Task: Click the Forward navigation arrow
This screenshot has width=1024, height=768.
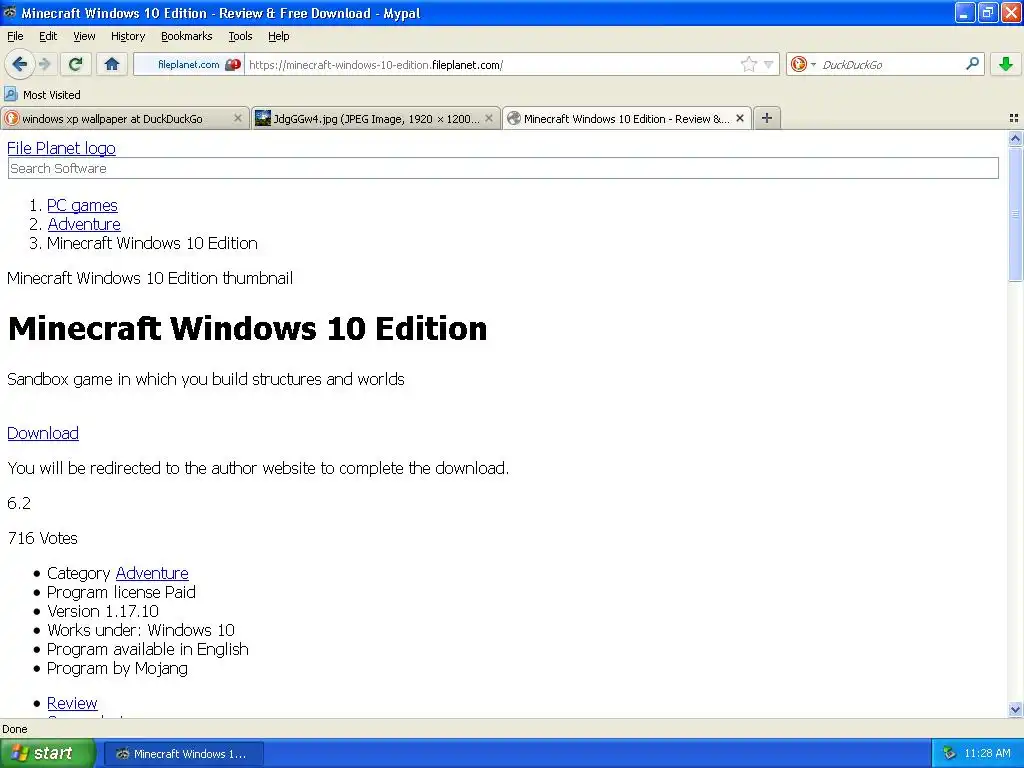Action: (44, 64)
